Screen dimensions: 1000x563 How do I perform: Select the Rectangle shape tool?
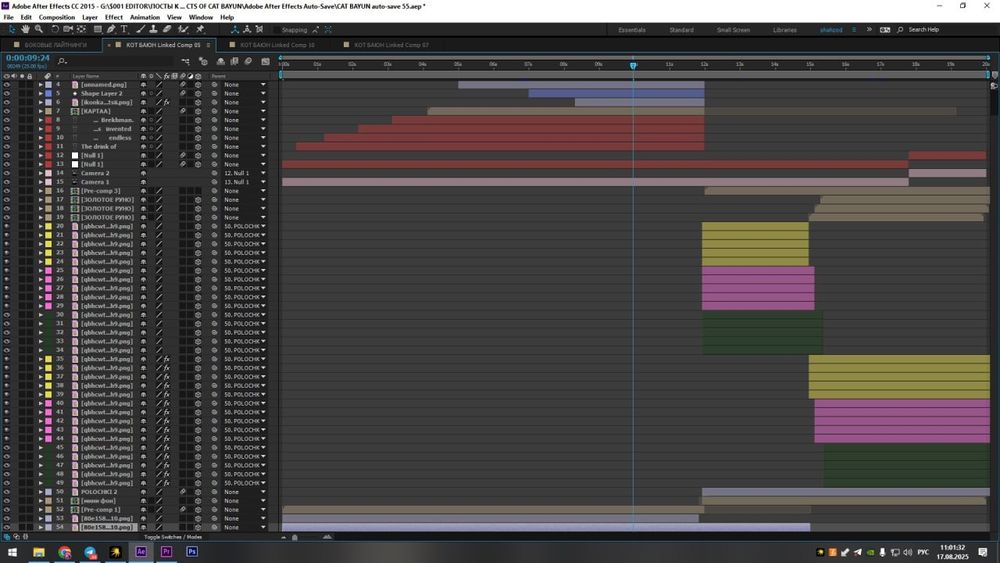[x=98, y=29]
